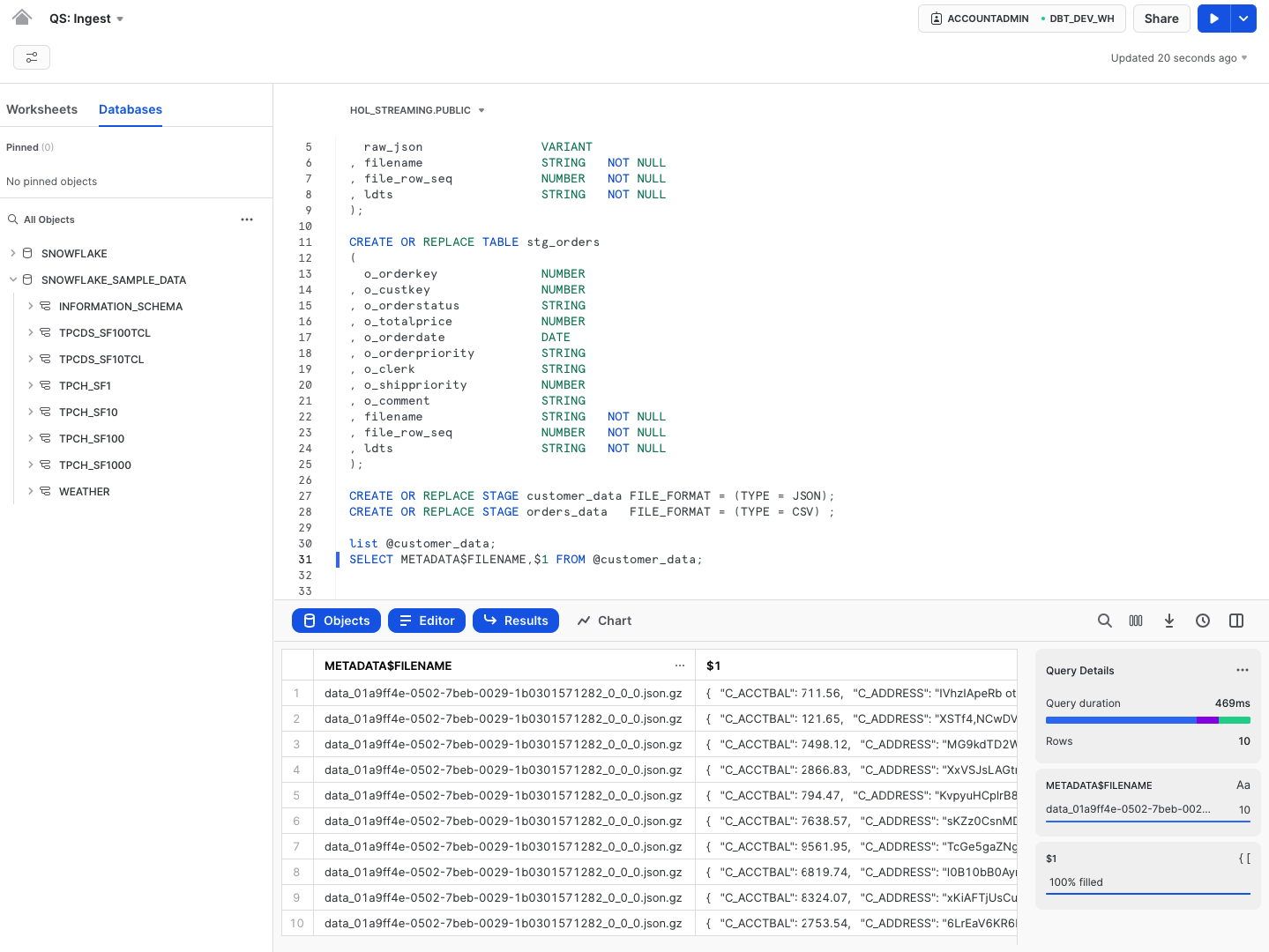1269x952 pixels.
Task: Click the search magnifier beside All Objects
Action: tap(11, 219)
